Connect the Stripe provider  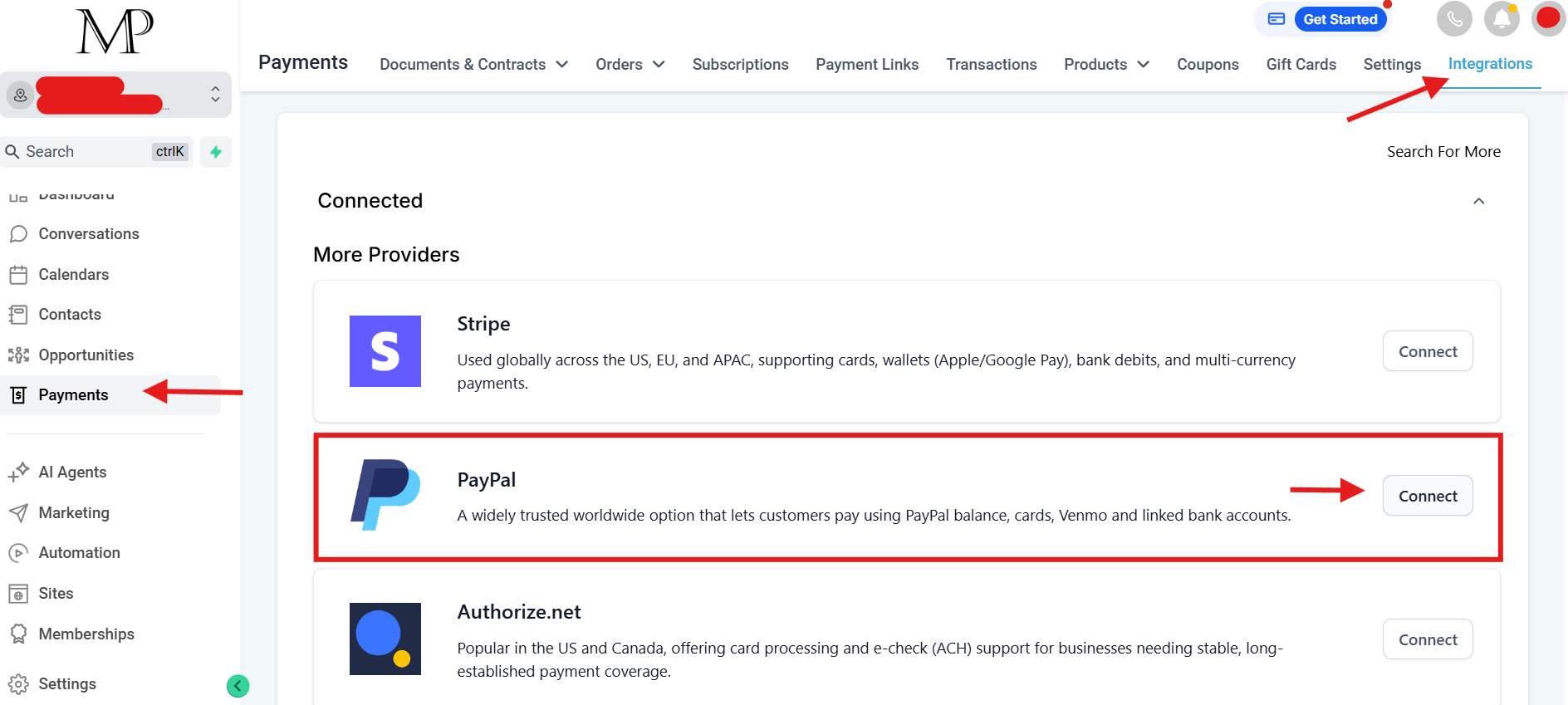(1428, 351)
